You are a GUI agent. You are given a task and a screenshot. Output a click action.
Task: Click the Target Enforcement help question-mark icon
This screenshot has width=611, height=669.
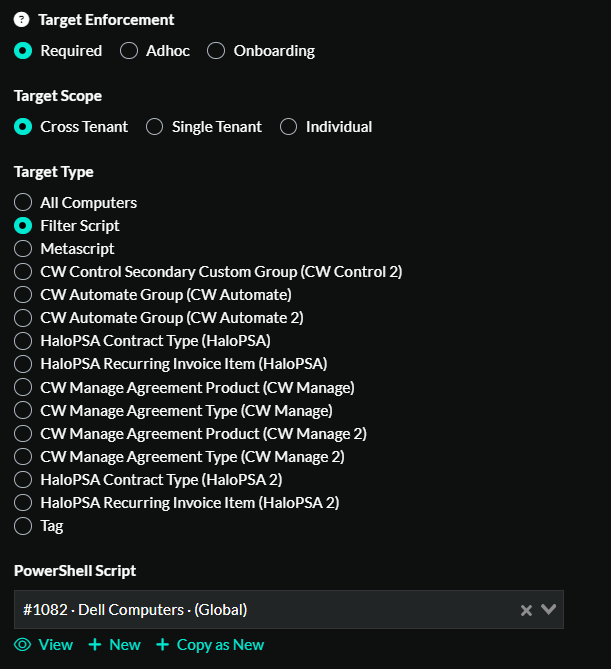tap(22, 20)
